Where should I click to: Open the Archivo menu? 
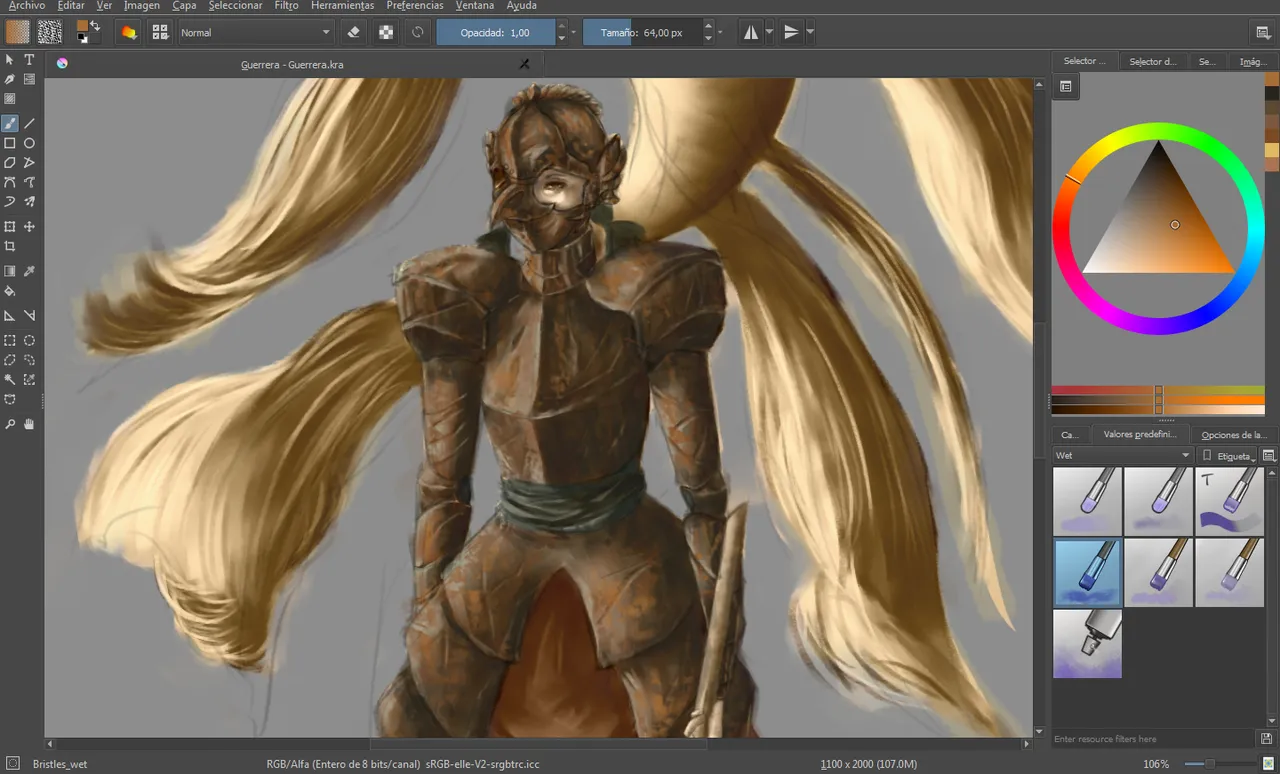click(x=26, y=6)
